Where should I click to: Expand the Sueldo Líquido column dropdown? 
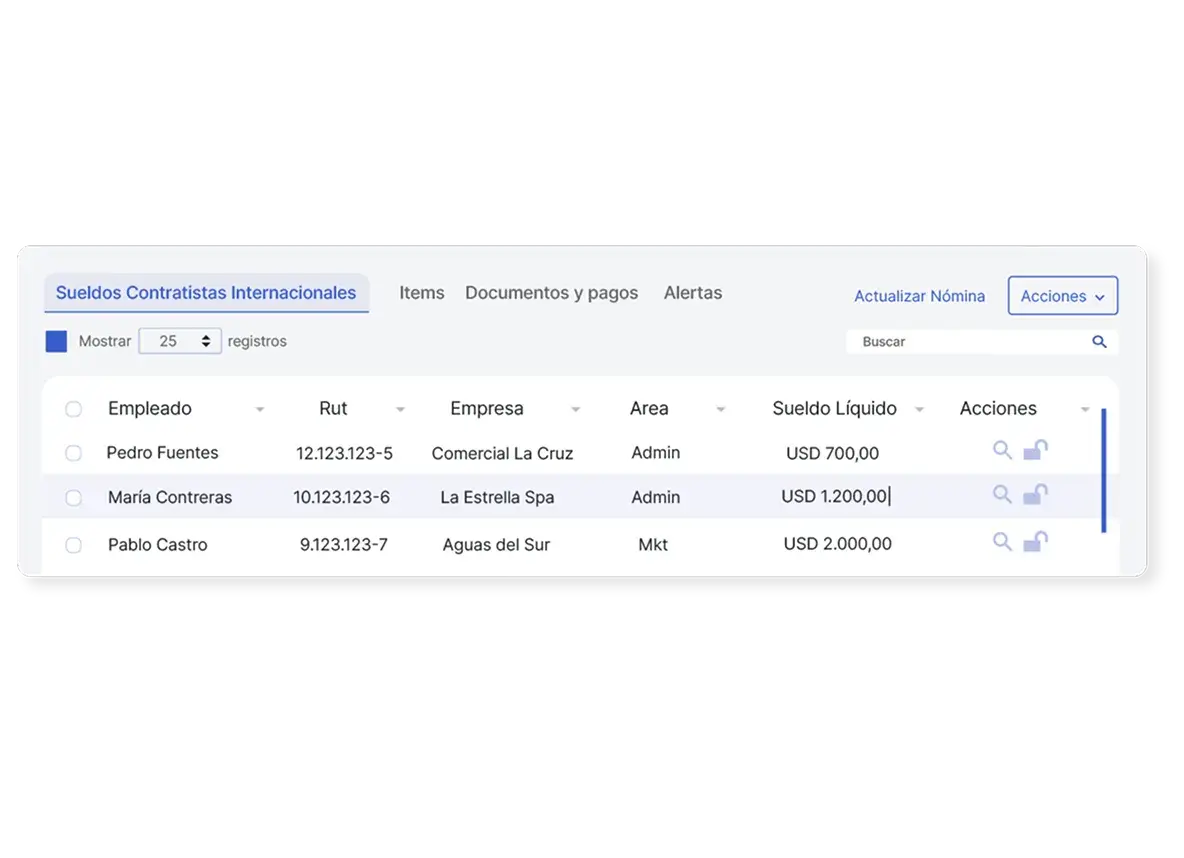[x=920, y=409]
